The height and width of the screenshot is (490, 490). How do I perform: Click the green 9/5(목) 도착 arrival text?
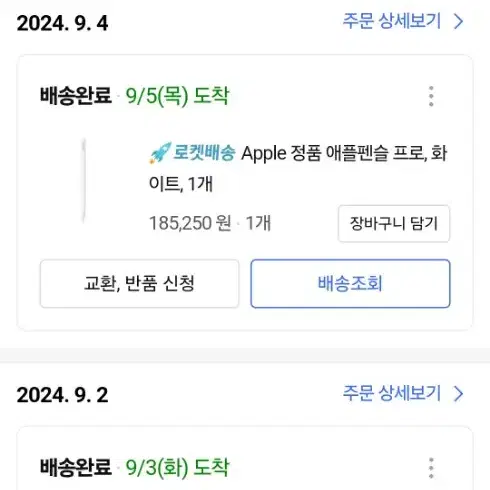177,96
